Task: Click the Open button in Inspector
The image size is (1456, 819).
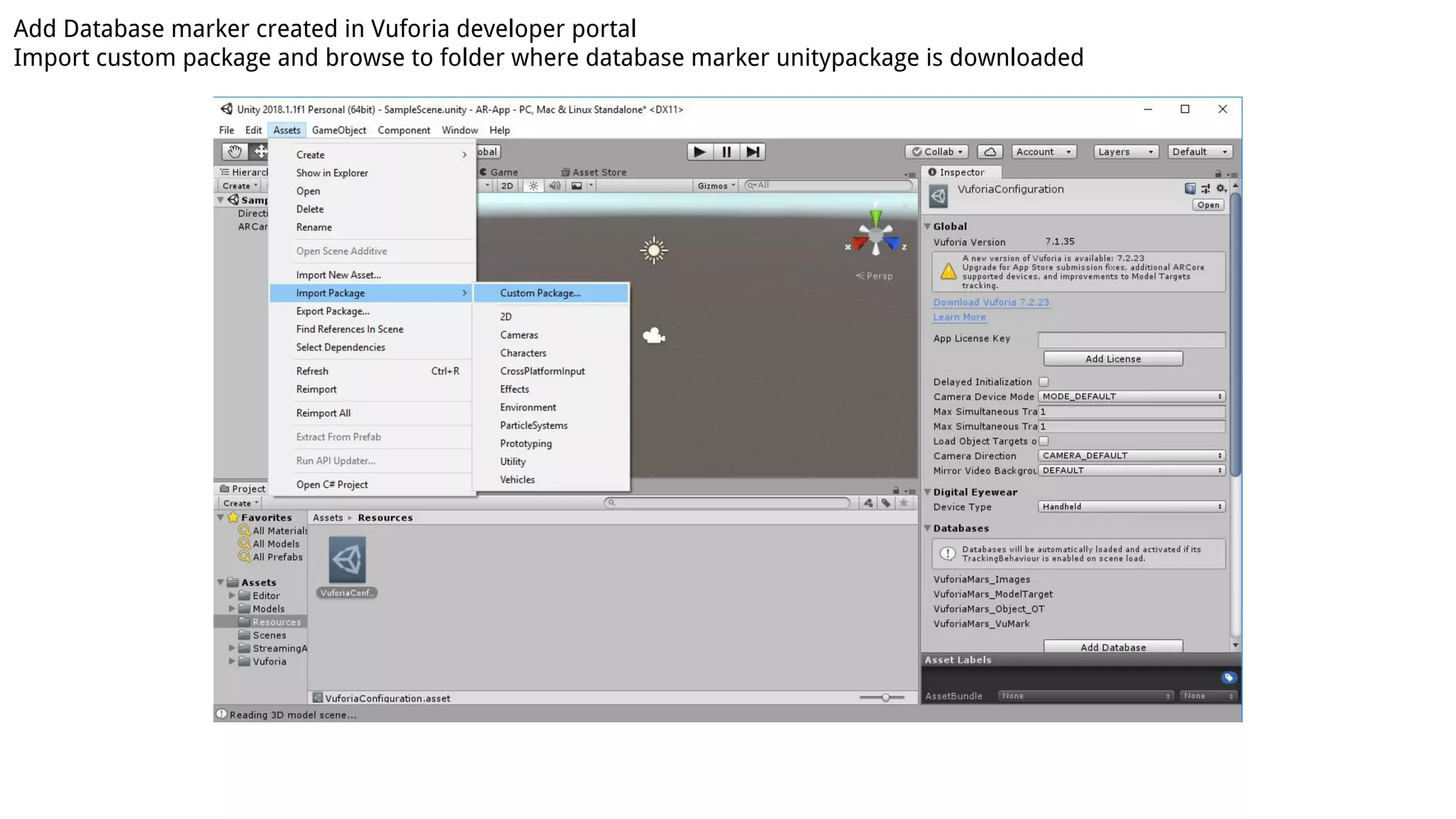Action: 1208,205
